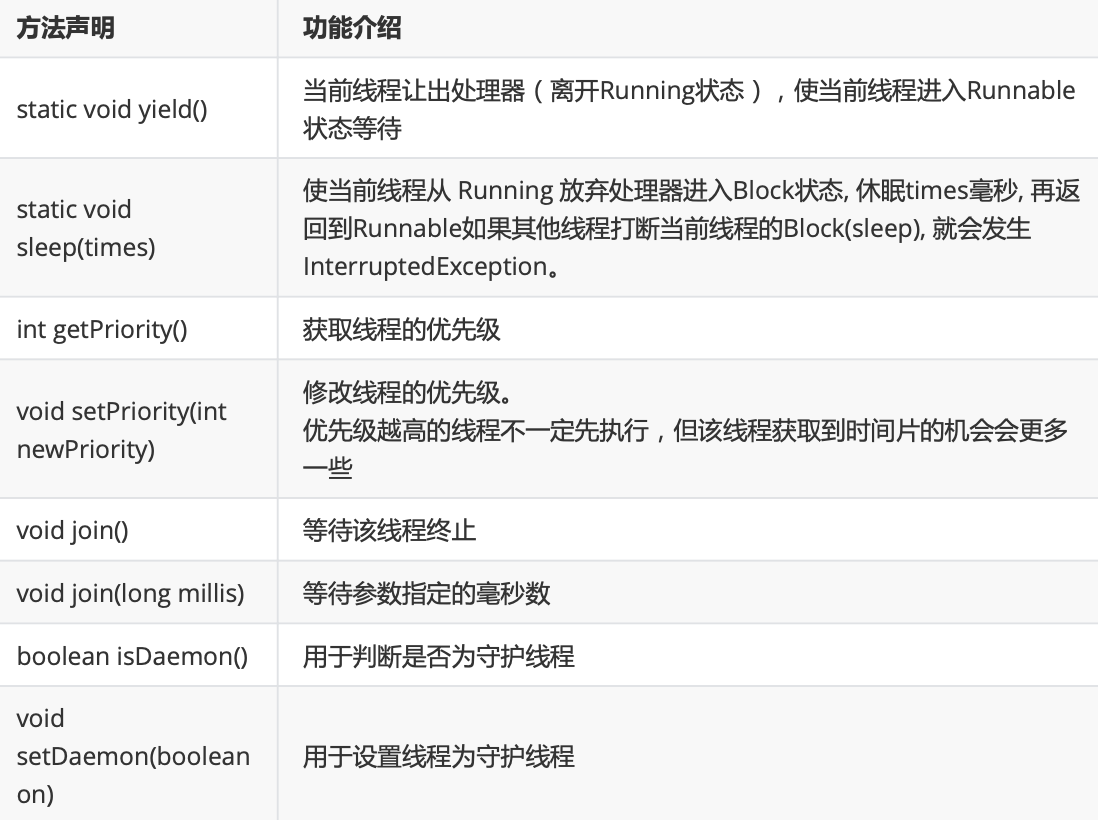Screen dimensions: 1098x820
Task: Click the 优先级越高的线程不一定先执行 sentence
Action: coord(476,430)
